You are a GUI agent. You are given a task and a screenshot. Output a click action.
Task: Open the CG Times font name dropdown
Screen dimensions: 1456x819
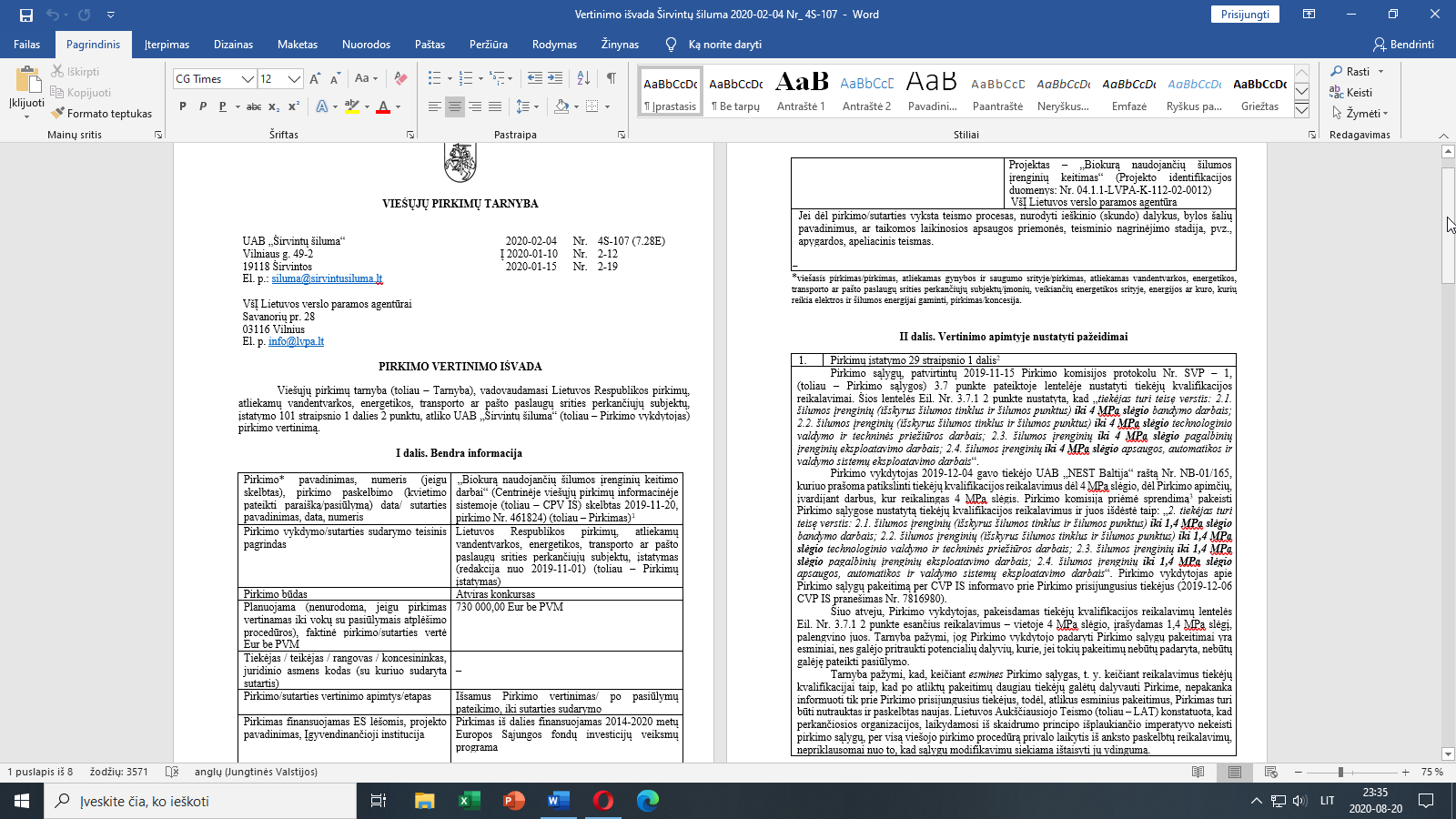coord(247,79)
